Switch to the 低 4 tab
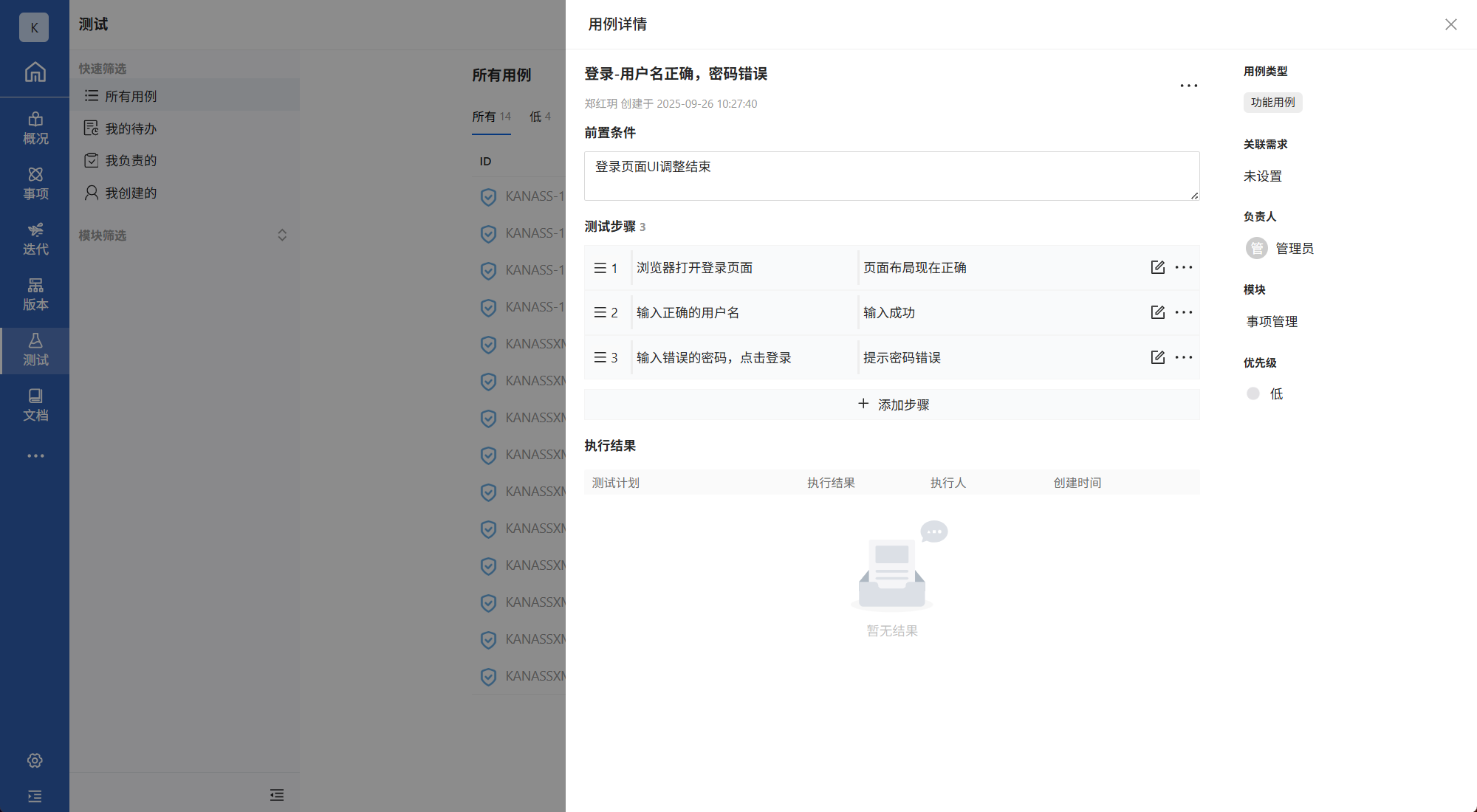Viewport: 1477px width, 812px height. (x=540, y=117)
